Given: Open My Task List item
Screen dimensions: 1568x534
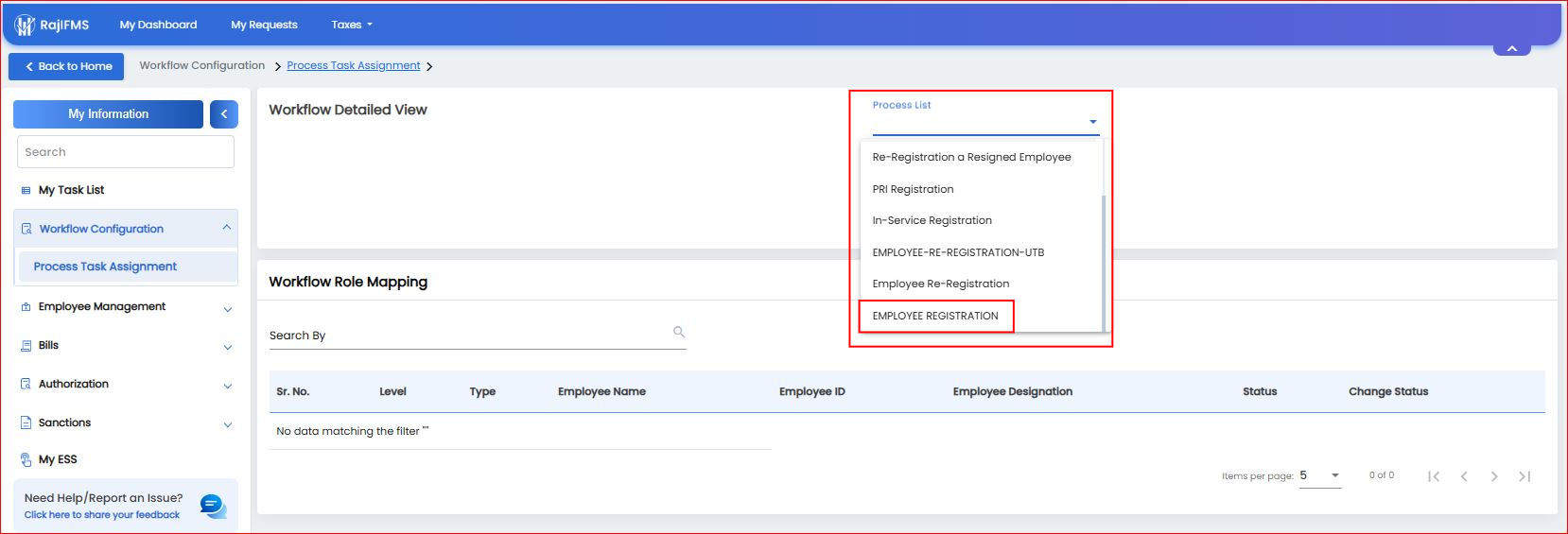Looking at the screenshot, I should [71, 191].
